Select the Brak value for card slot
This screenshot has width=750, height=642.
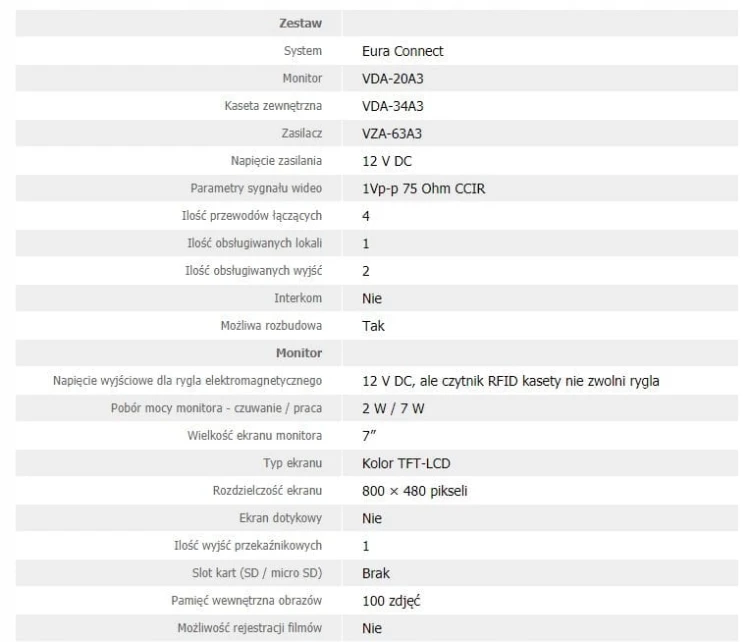(x=375, y=573)
